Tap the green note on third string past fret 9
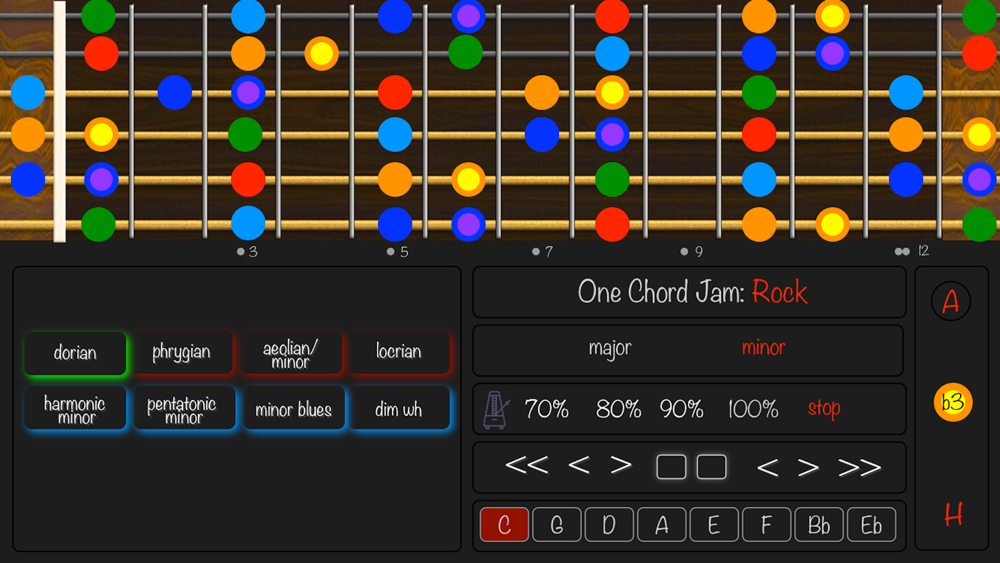The height and width of the screenshot is (563, 1000). (x=759, y=92)
